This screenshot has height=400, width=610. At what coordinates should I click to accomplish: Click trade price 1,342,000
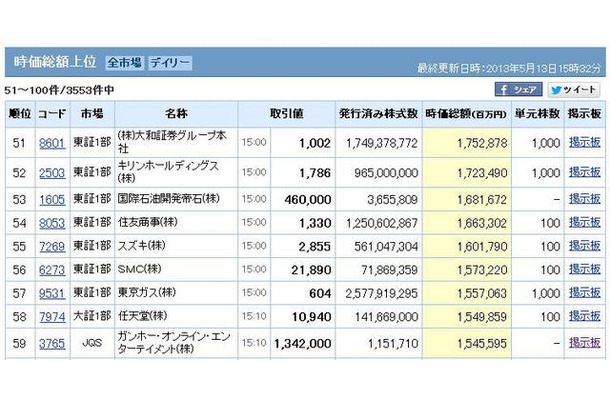point(303,344)
